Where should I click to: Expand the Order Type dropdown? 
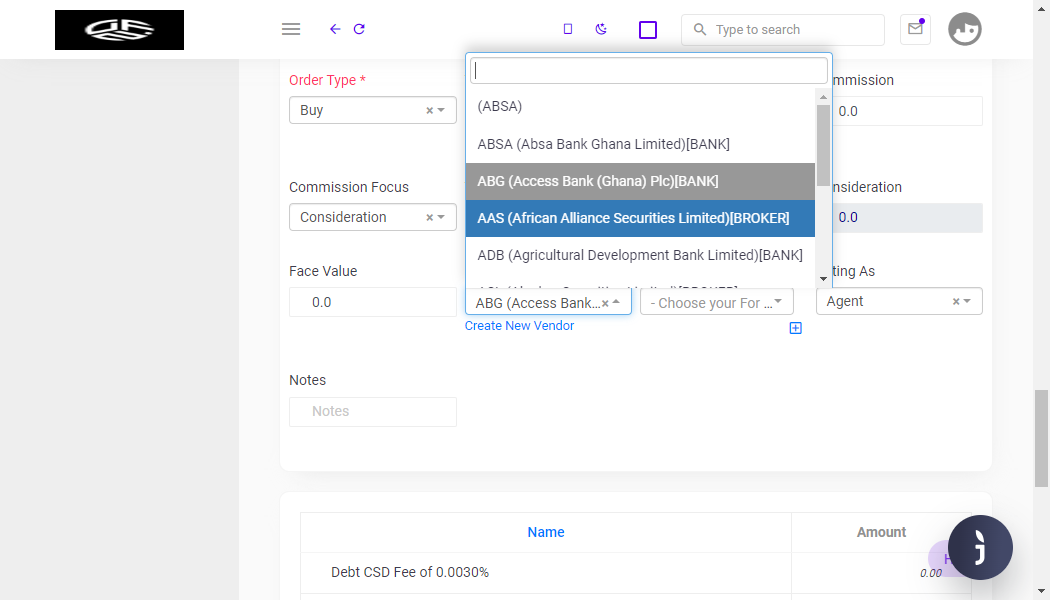click(x=441, y=110)
